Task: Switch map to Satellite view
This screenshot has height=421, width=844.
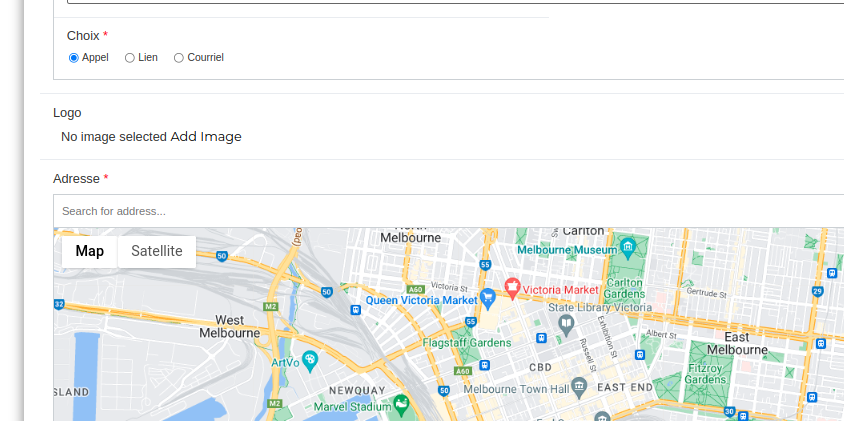Action: coord(157,251)
